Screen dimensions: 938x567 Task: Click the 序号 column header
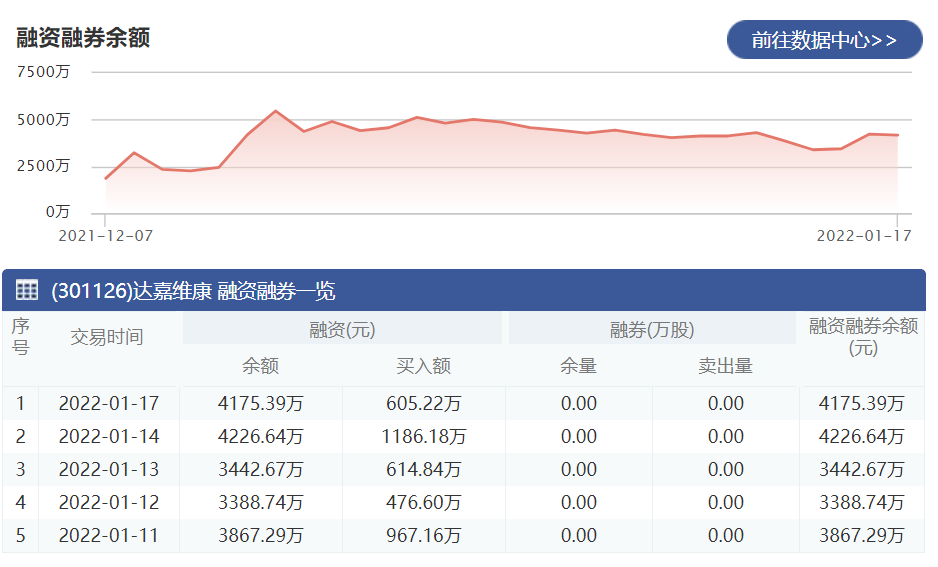click(20, 337)
